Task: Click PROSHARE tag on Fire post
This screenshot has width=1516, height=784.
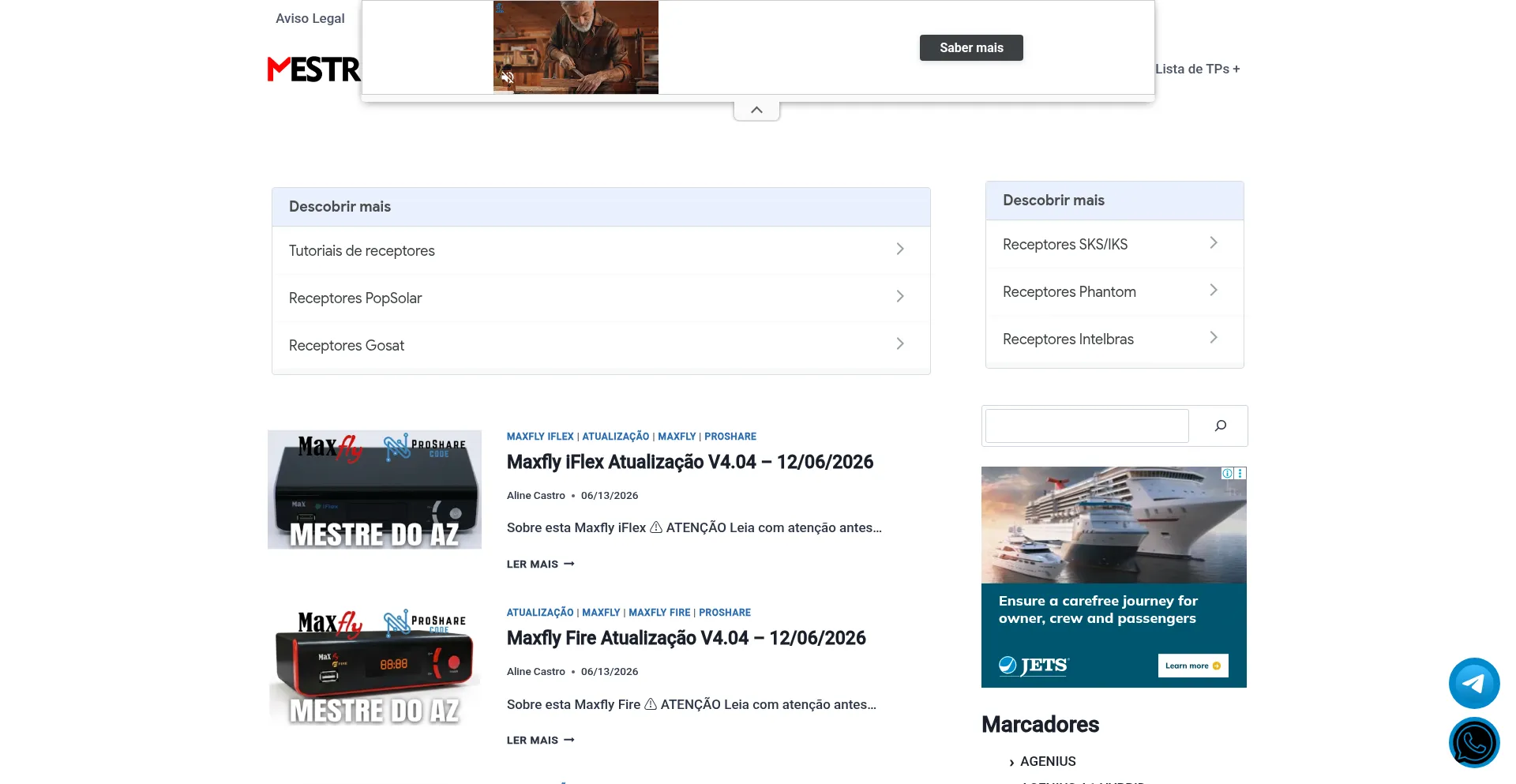Action: (x=725, y=613)
